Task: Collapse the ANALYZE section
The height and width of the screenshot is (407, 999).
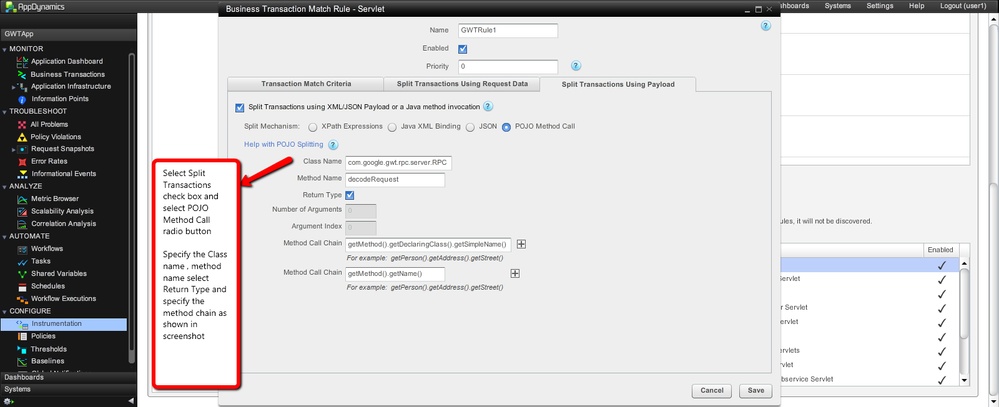Action: coord(5,186)
